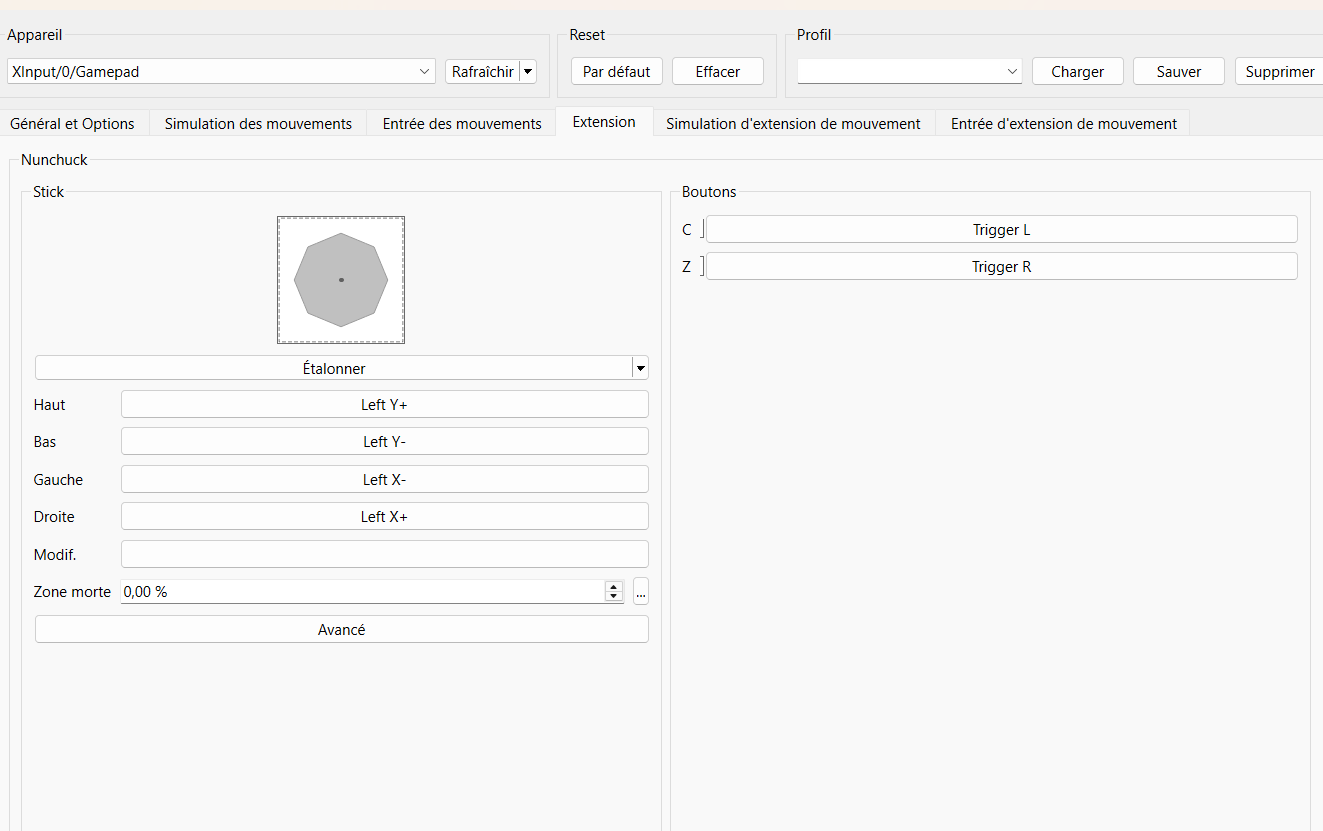
Task: Click the Rafraîchir button
Action: point(482,72)
